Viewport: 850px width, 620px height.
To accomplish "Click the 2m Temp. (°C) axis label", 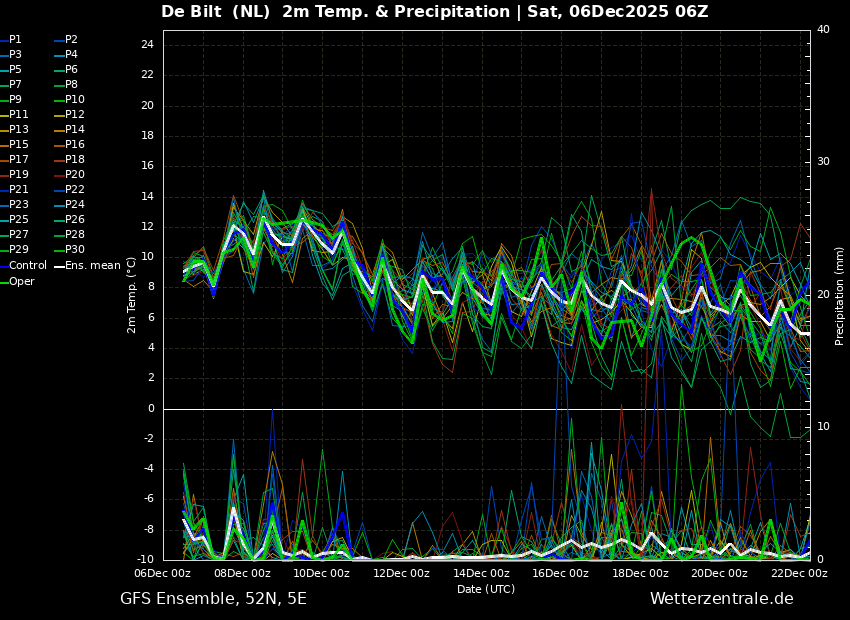I will 132,294.
